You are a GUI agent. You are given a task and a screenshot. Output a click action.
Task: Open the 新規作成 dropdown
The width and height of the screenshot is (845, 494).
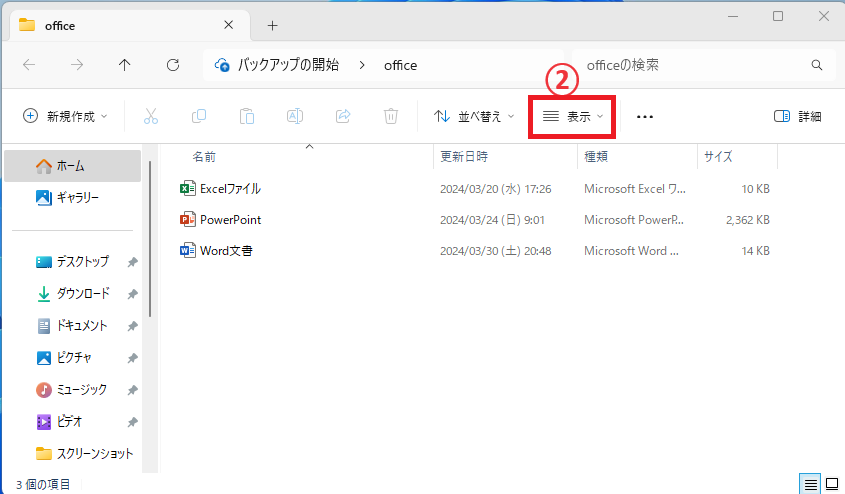click(65, 116)
